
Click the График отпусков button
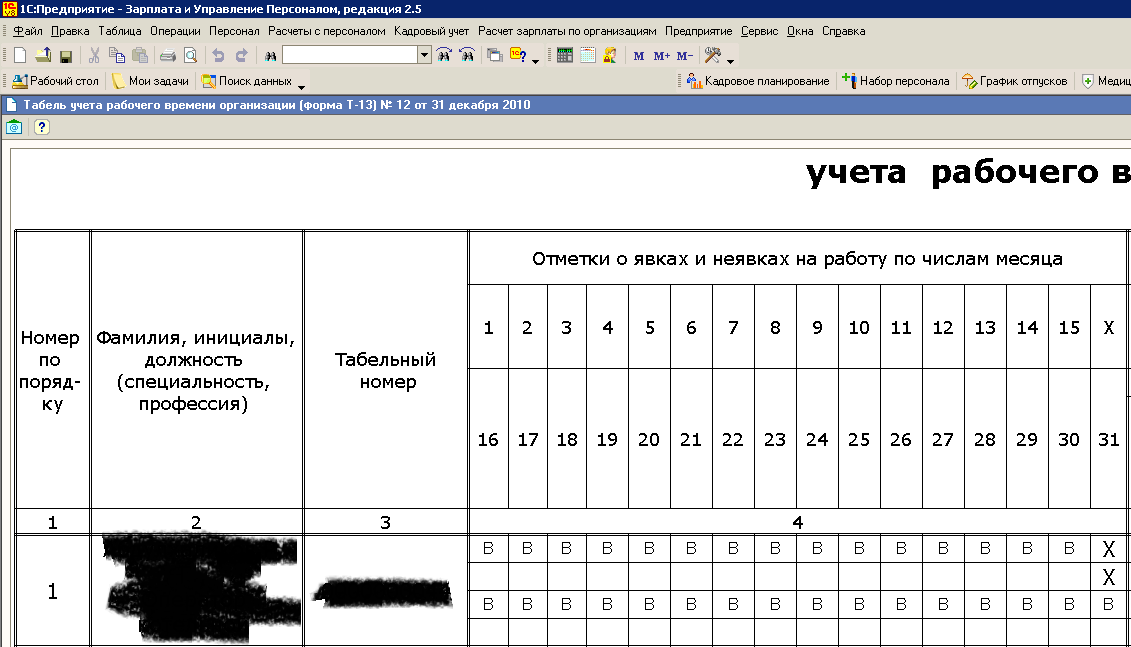pos(1015,81)
